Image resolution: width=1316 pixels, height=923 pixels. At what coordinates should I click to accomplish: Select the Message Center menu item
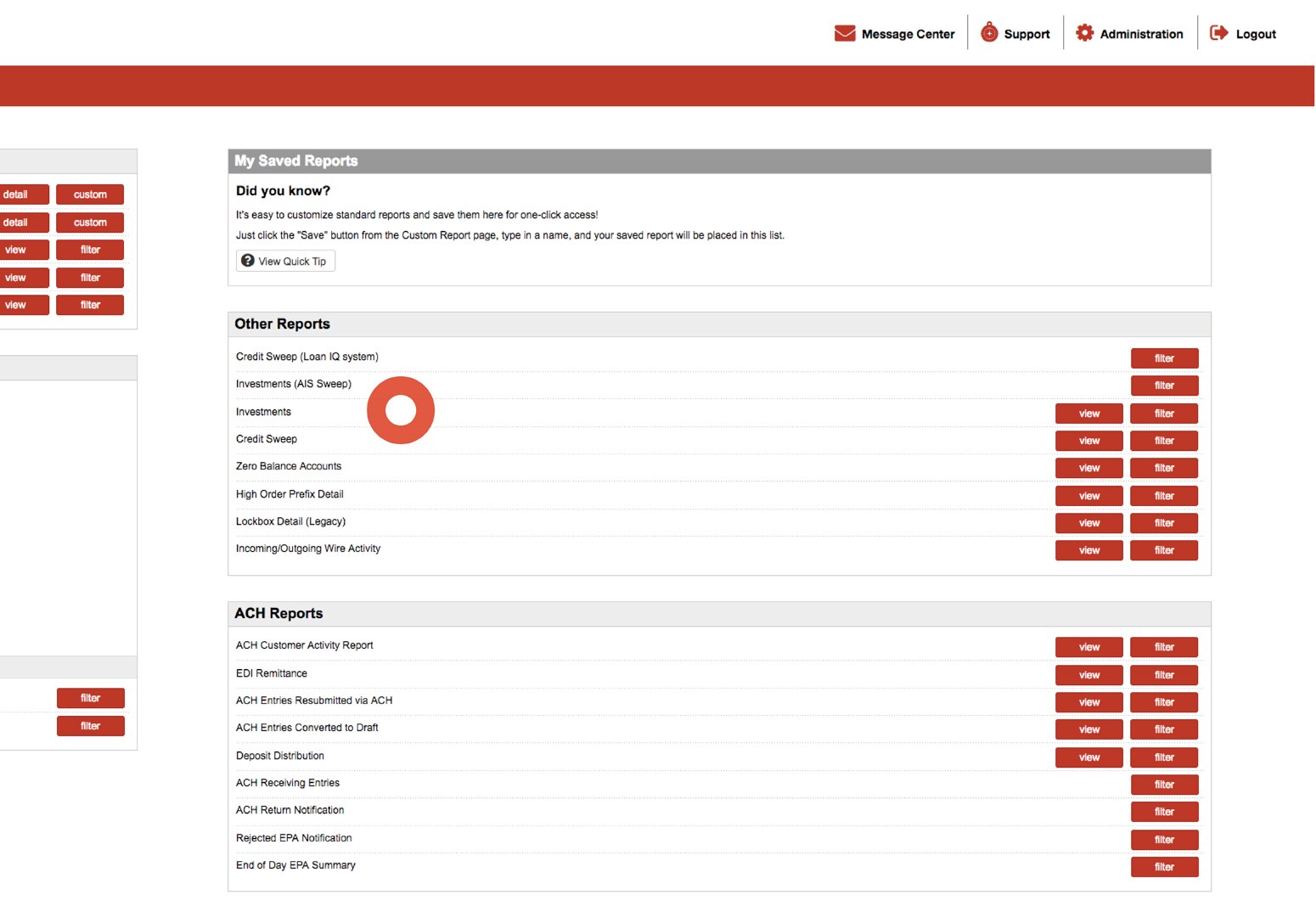pos(907,34)
